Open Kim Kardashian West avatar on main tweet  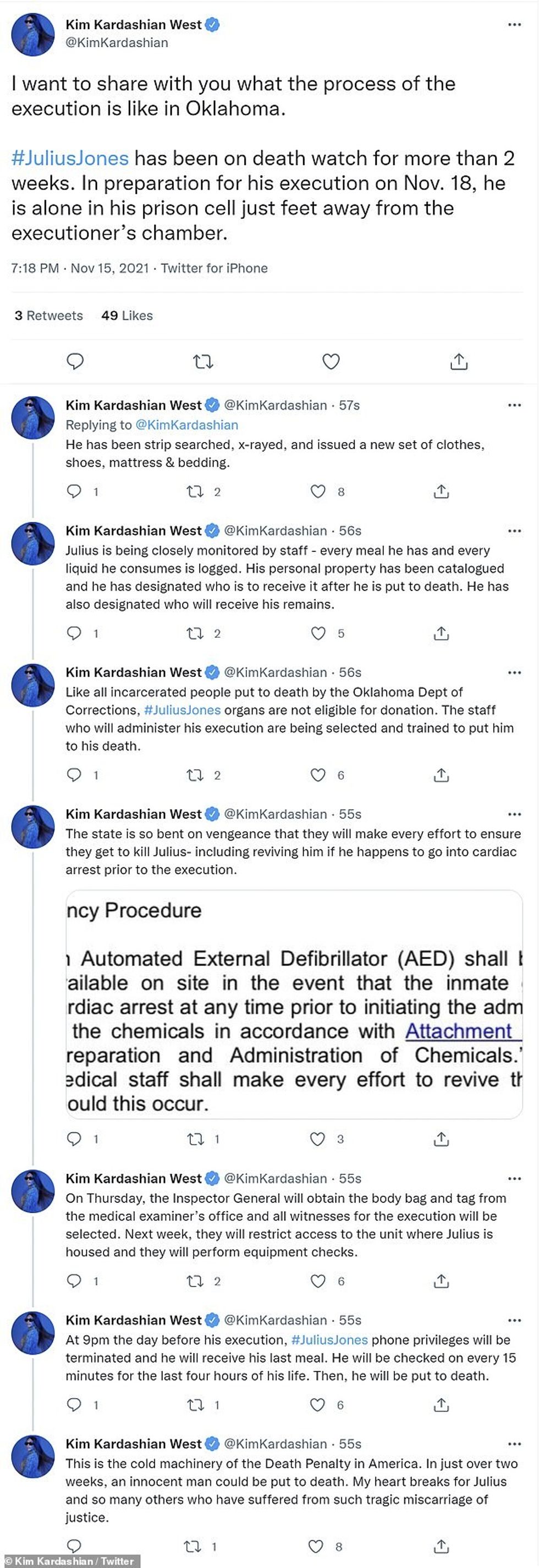[33, 34]
